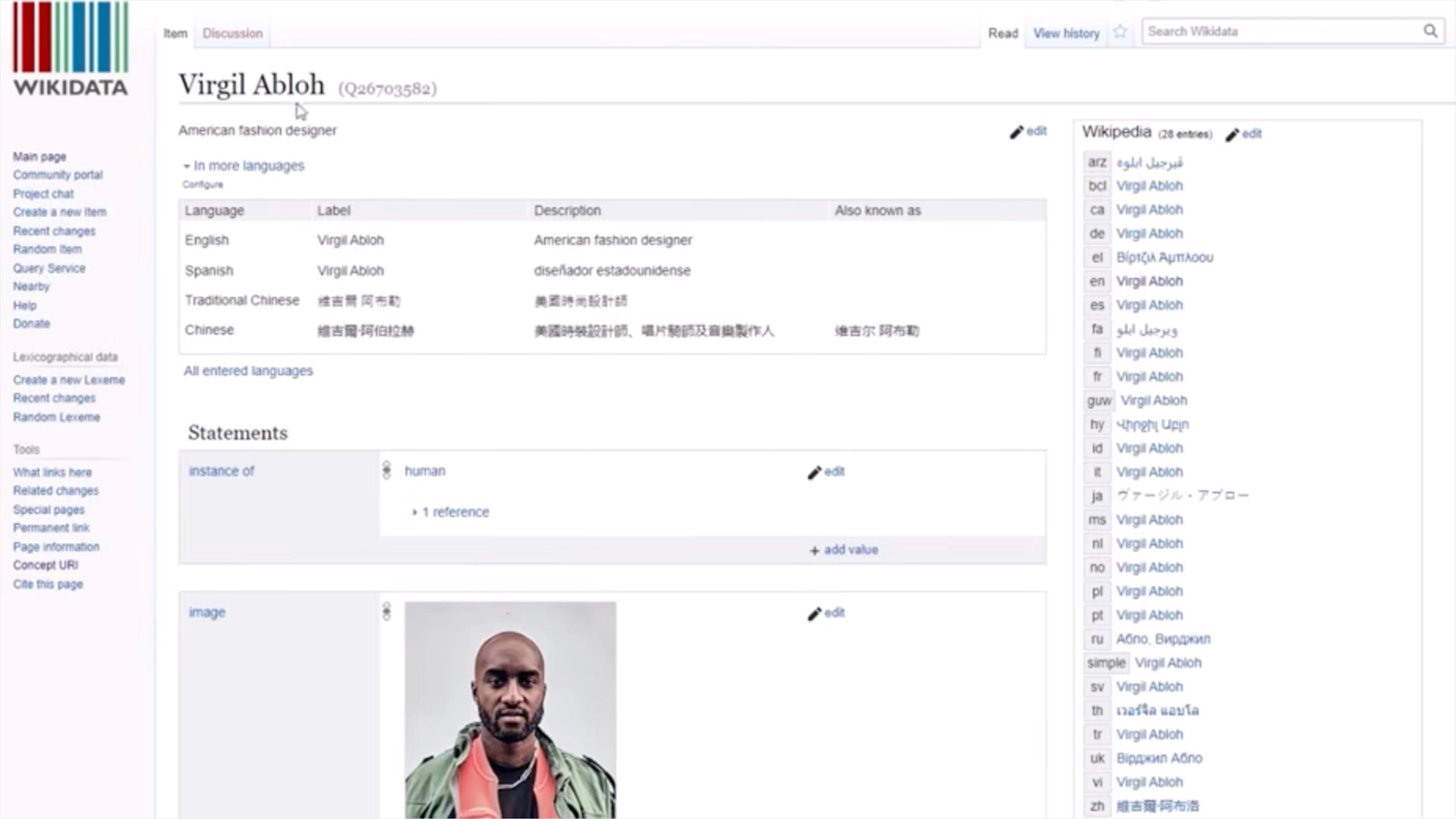Viewport: 1456px width, 819px height.
Task: Click the Permanent link
Action: (x=51, y=528)
